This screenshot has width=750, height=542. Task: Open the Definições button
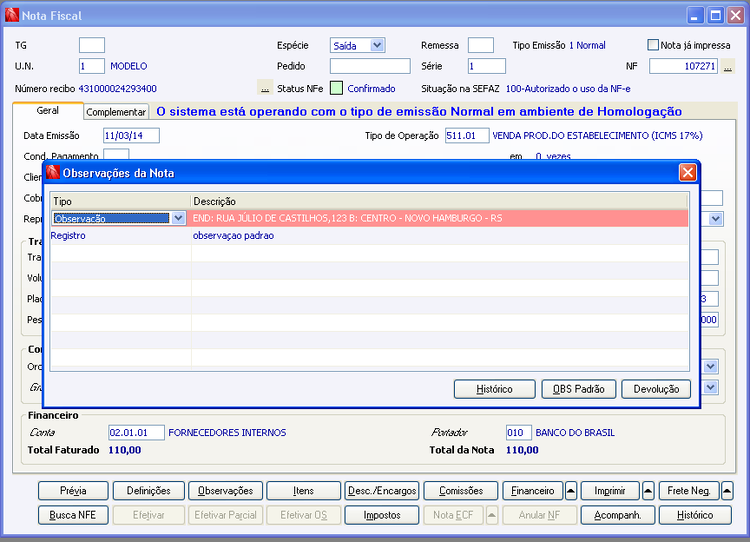[x=148, y=491]
